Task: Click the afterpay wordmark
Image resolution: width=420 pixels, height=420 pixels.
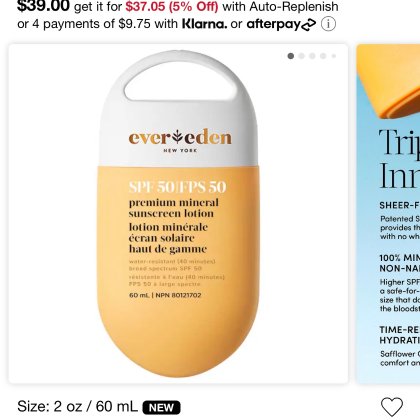Action: (x=273, y=24)
